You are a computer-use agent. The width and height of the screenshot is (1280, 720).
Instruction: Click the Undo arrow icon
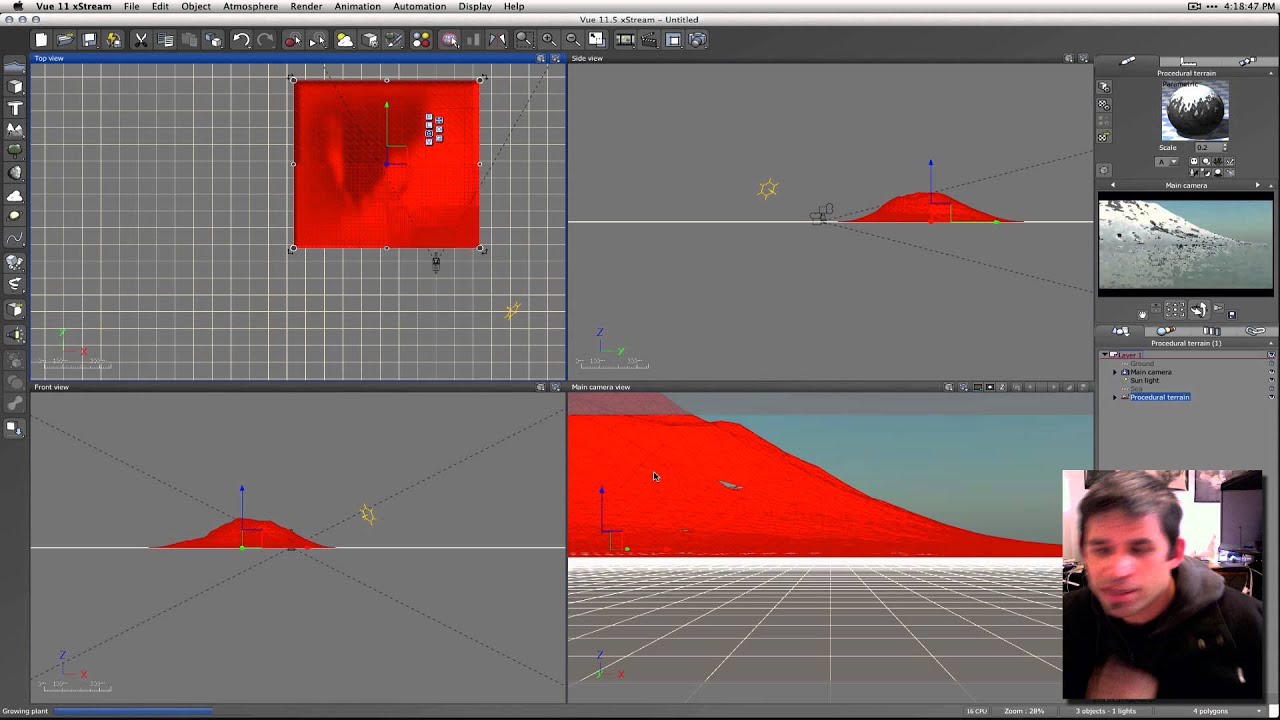(241, 40)
